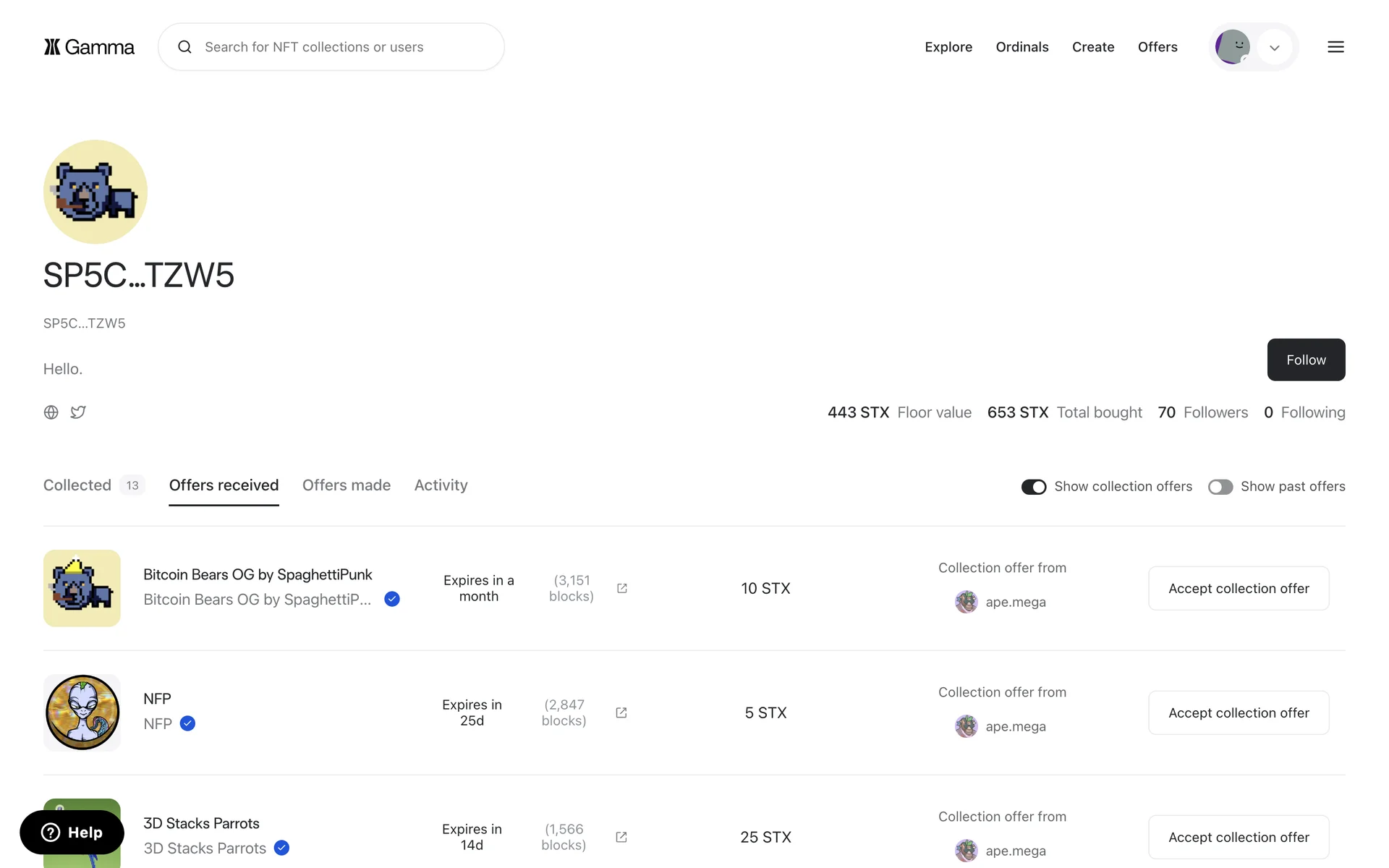Open the Ordinals nav link
This screenshot has width=1389, height=868.
tap(1021, 47)
